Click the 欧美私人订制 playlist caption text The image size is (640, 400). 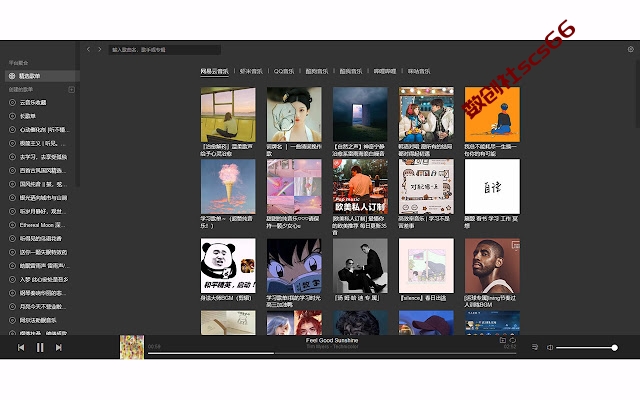tap(360, 225)
